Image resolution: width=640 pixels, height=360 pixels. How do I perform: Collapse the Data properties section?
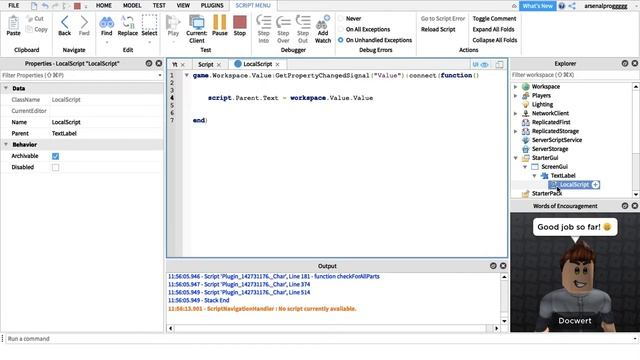6,88
